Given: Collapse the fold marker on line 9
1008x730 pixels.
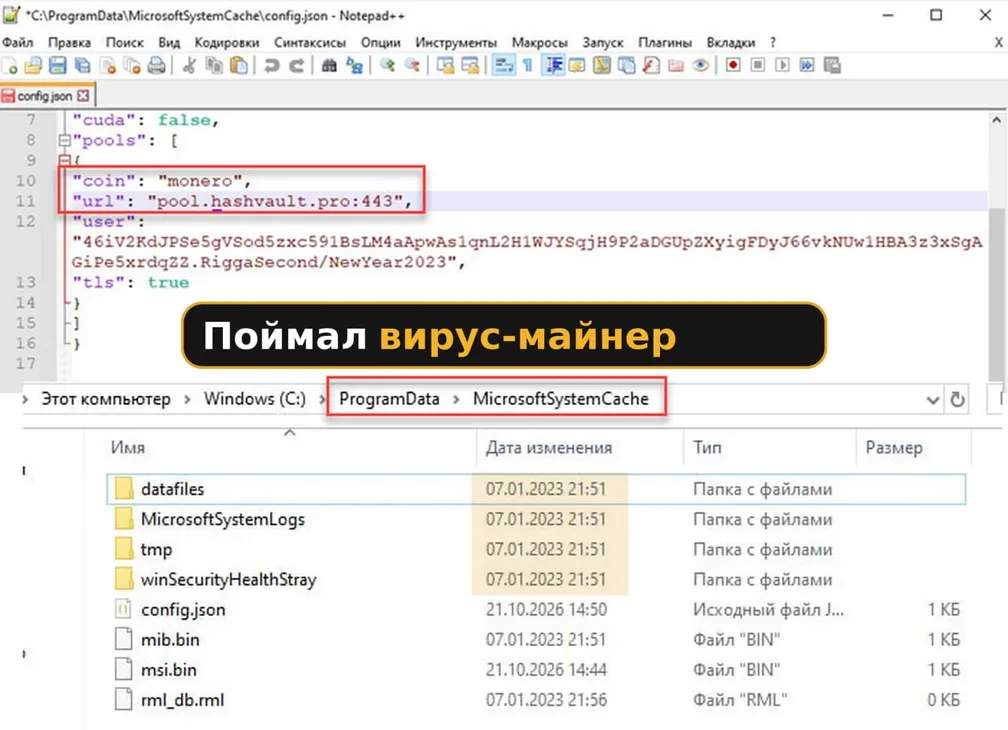Looking at the screenshot, I should pyautogui.click(x=64, y=160).
